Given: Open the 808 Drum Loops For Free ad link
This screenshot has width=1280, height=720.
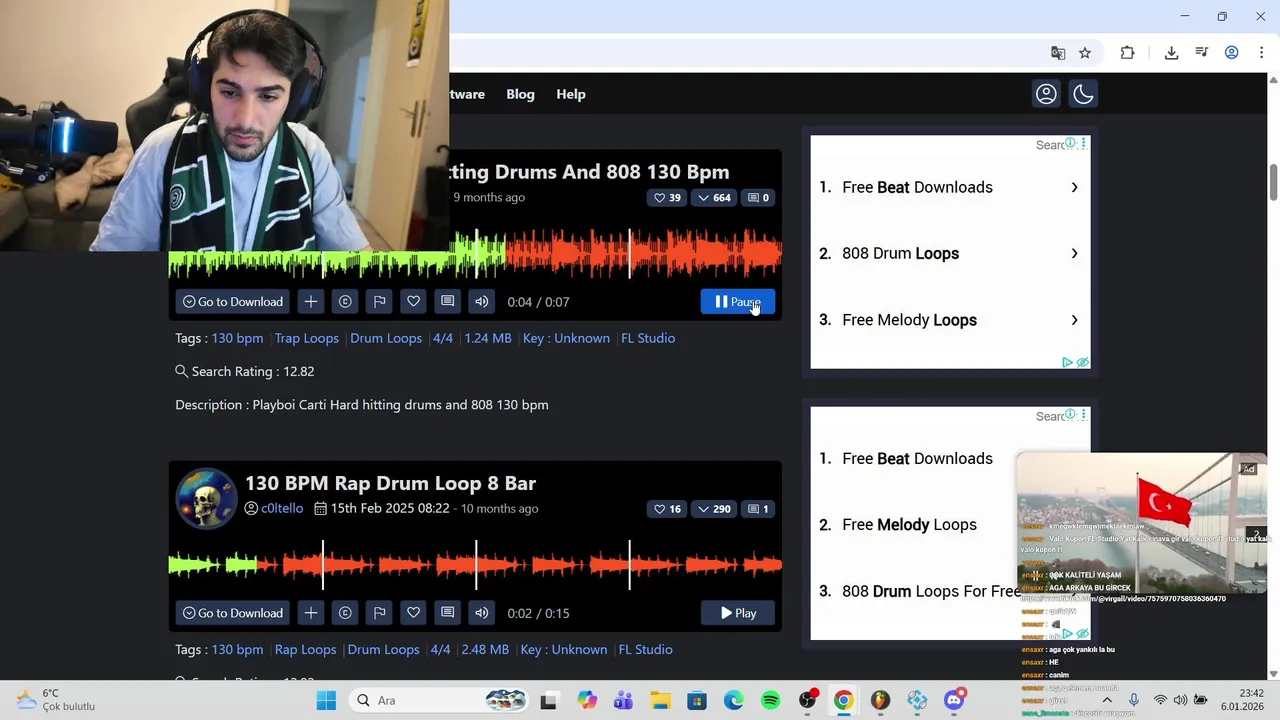Looking at the screenshot, I should click(930, 591).
